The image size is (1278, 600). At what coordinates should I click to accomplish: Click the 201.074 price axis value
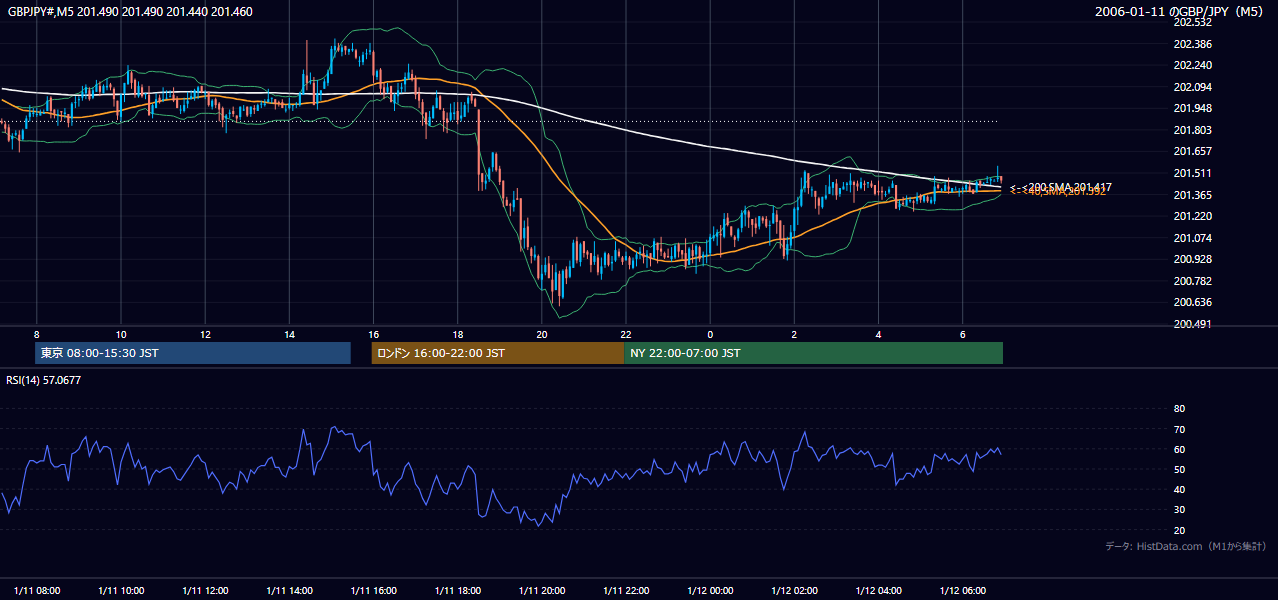tap(1192, 238)
